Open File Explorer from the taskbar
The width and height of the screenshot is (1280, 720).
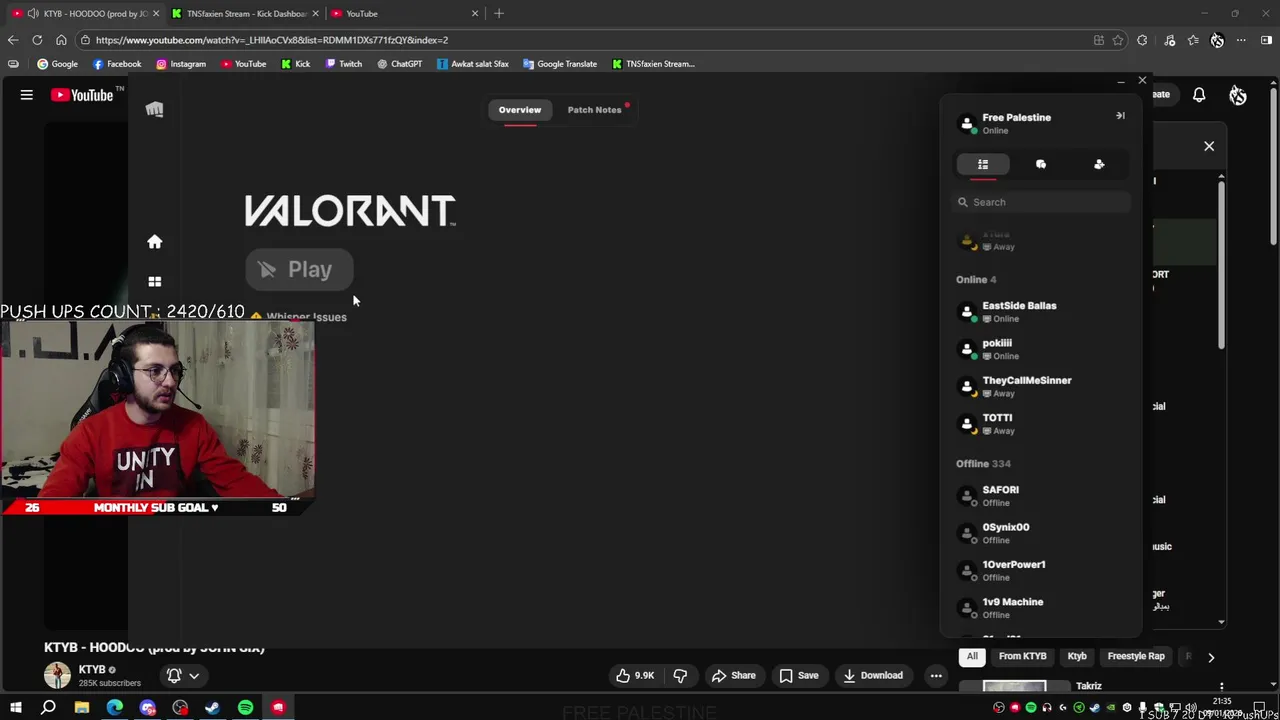81,708
